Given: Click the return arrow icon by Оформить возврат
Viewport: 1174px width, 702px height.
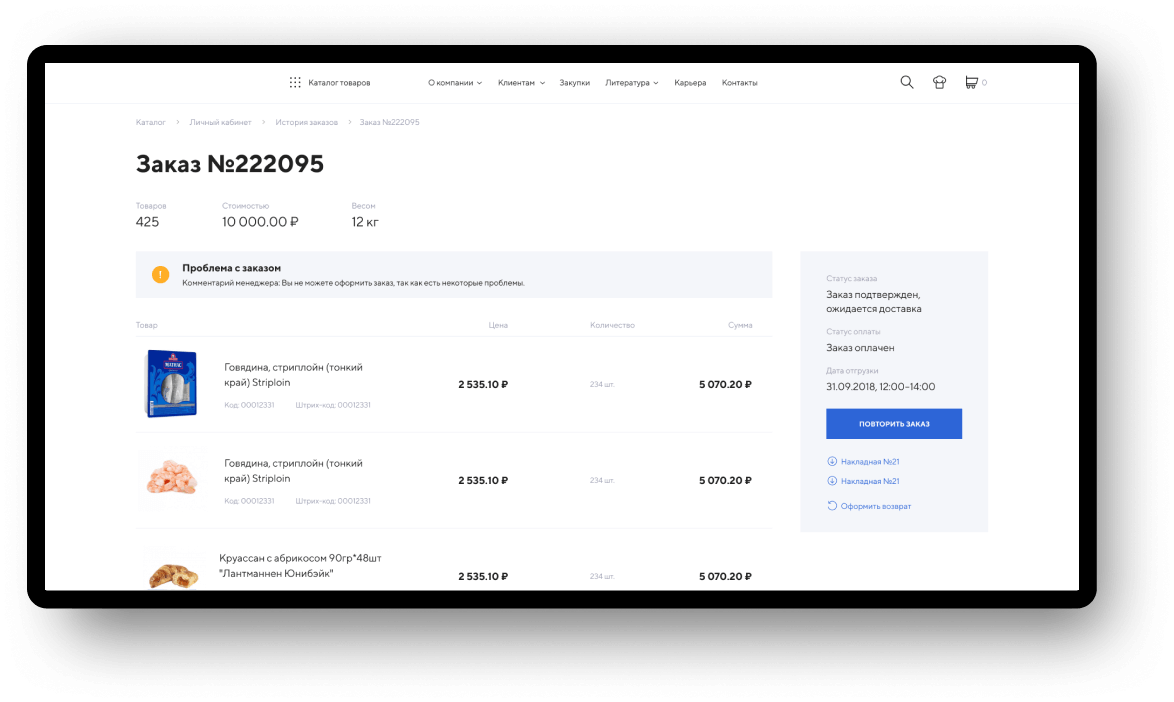Looking at the screenshot, I should [832, 506].
